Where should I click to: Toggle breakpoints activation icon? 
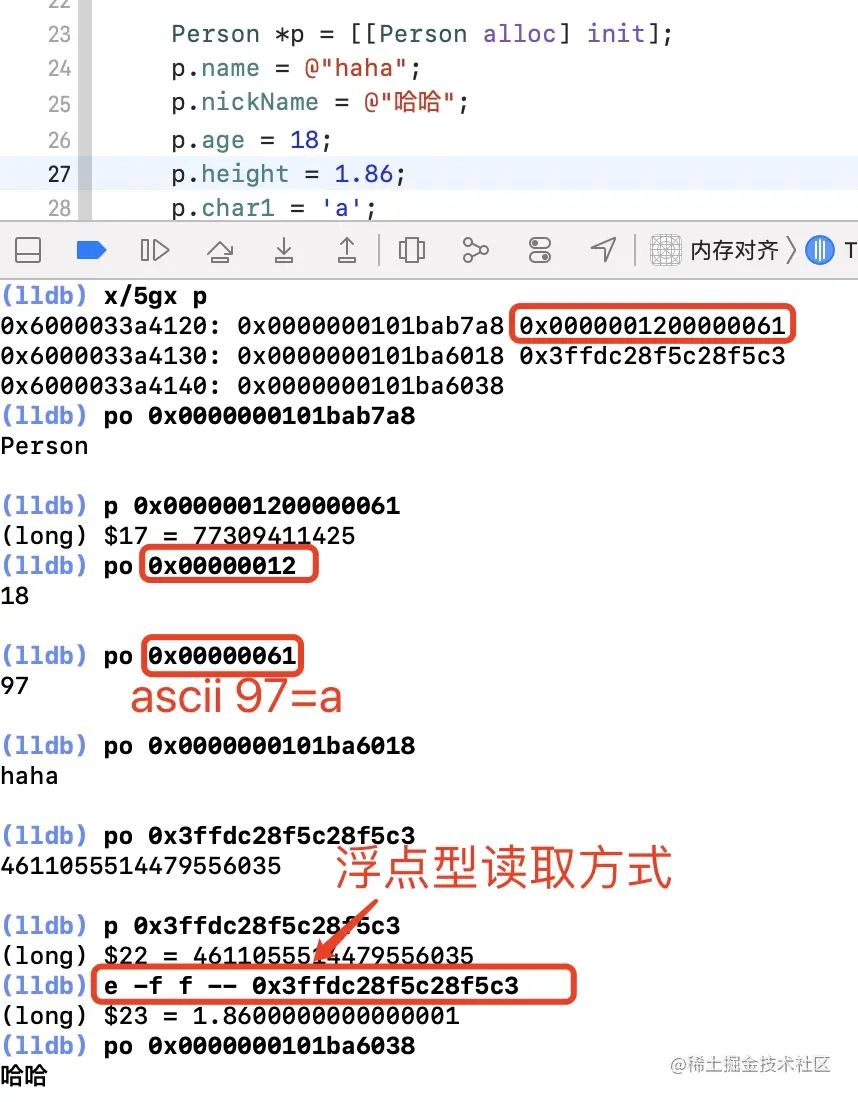pos(91,250)
